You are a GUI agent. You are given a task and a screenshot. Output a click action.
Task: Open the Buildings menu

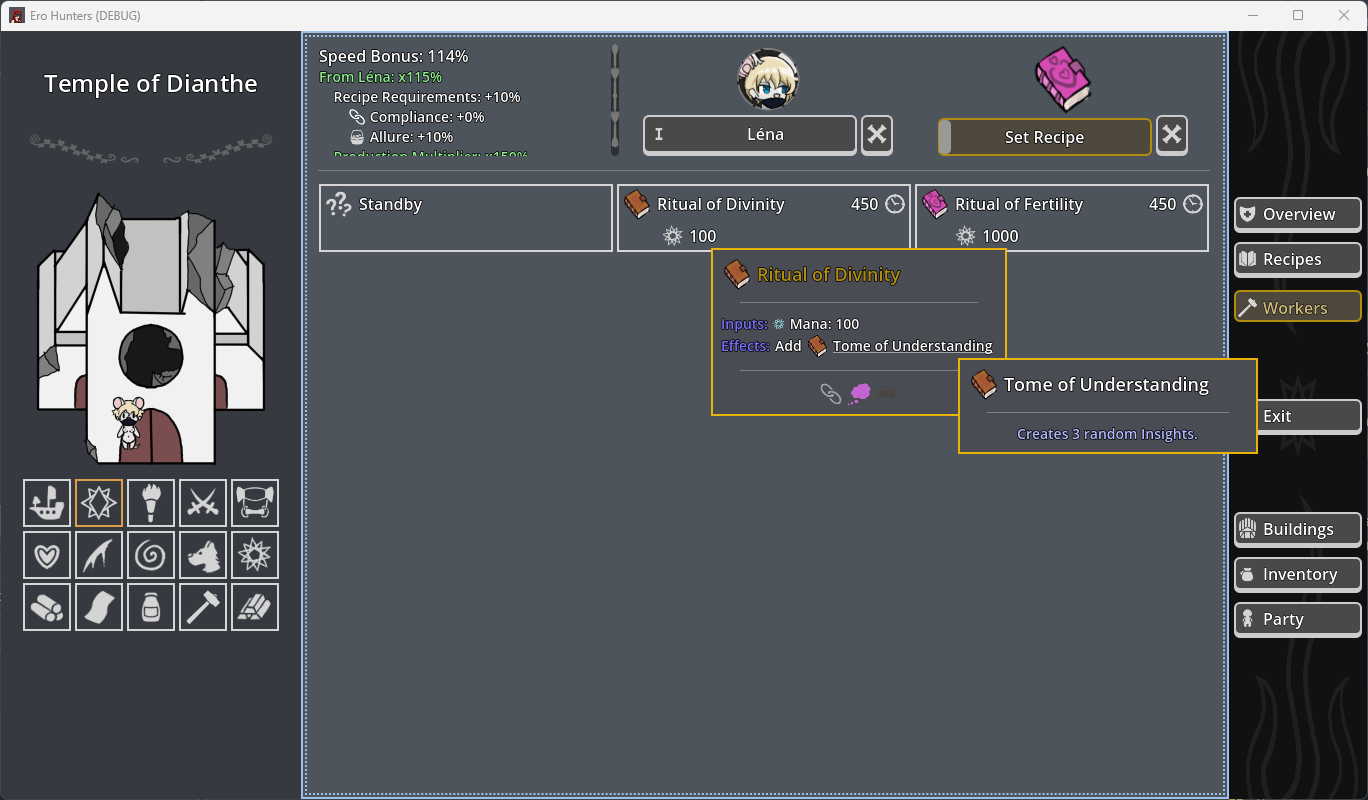(x=1298, y=529)
